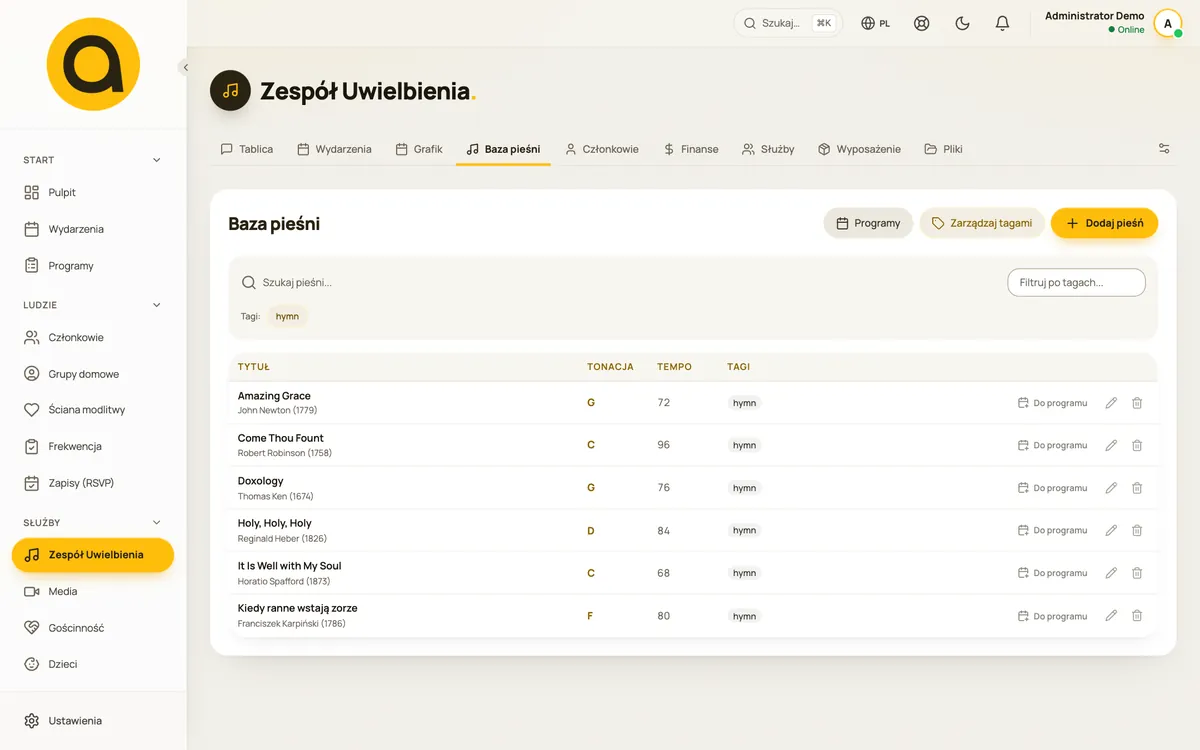Delete the Holy, Holy, Holy song

point(1137,530)
